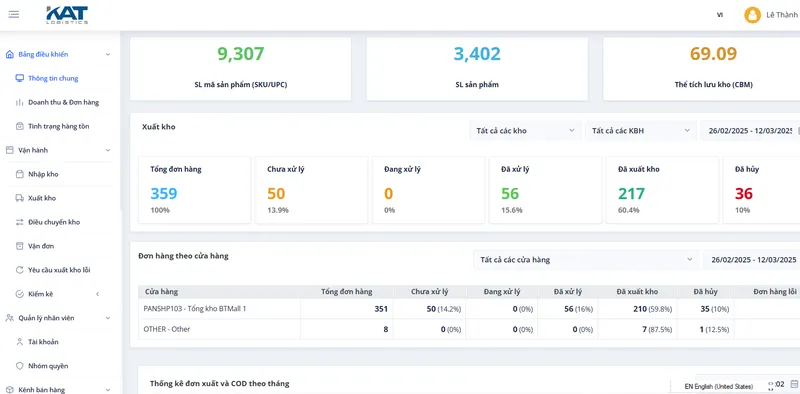Switch language using VI link

[720, 15]
